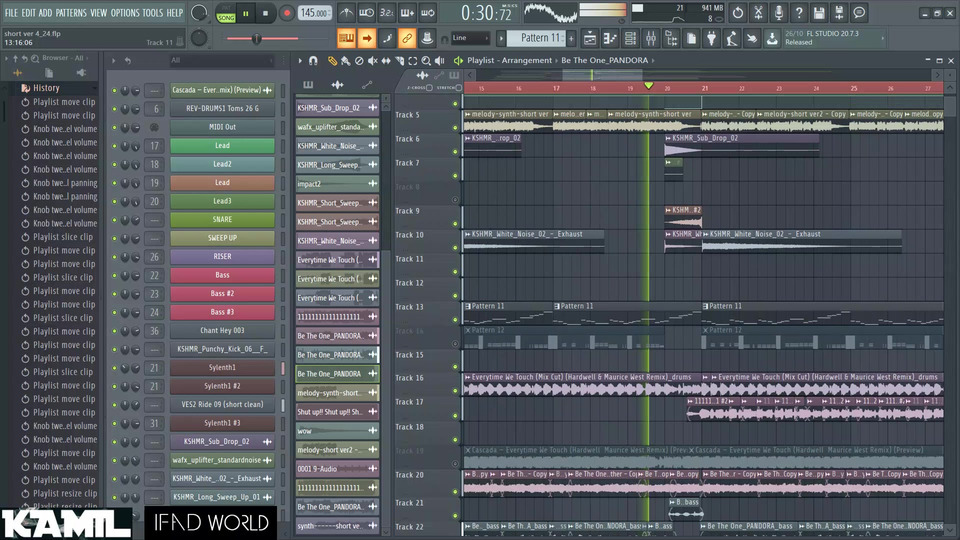Open the Piano roll view icon
960x540 pixels.
[610, 39]
